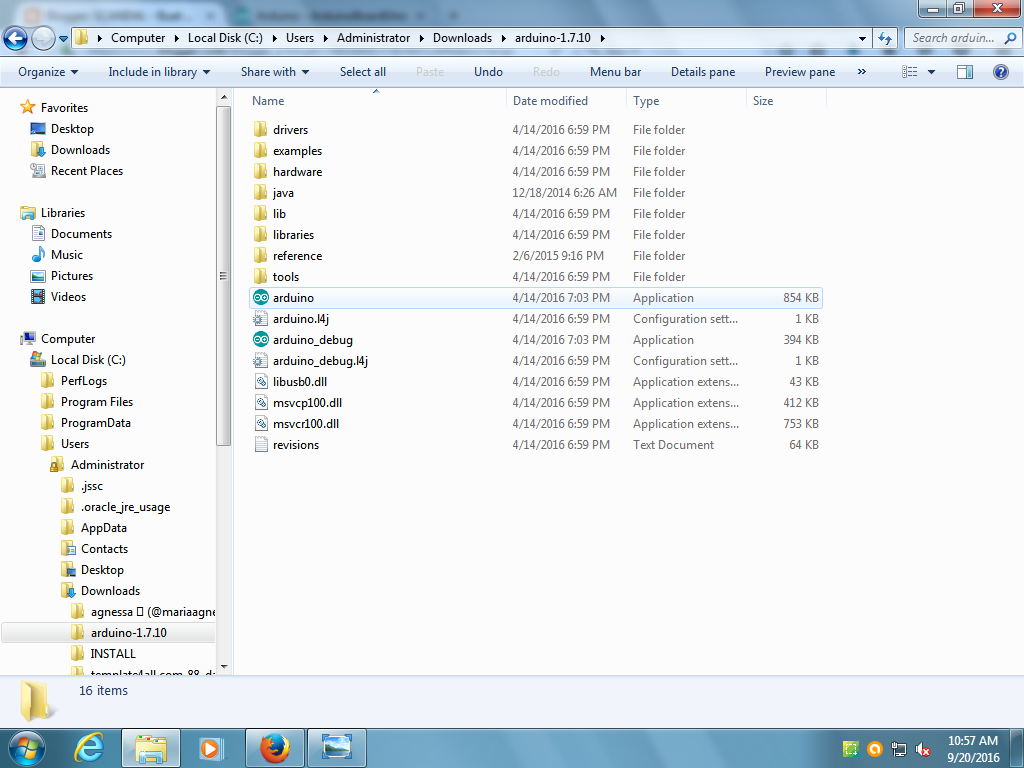This screenshot has height=768, width=1024.
Task: Click the Favorites star icon
Action: click(x=27, y=107)
